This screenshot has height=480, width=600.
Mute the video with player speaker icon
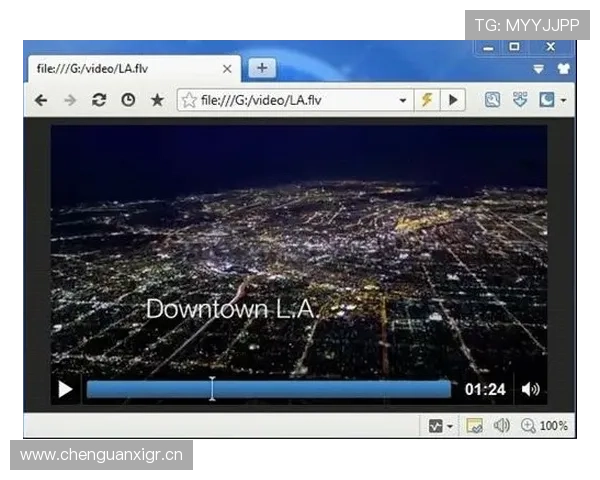coord(530,389)
